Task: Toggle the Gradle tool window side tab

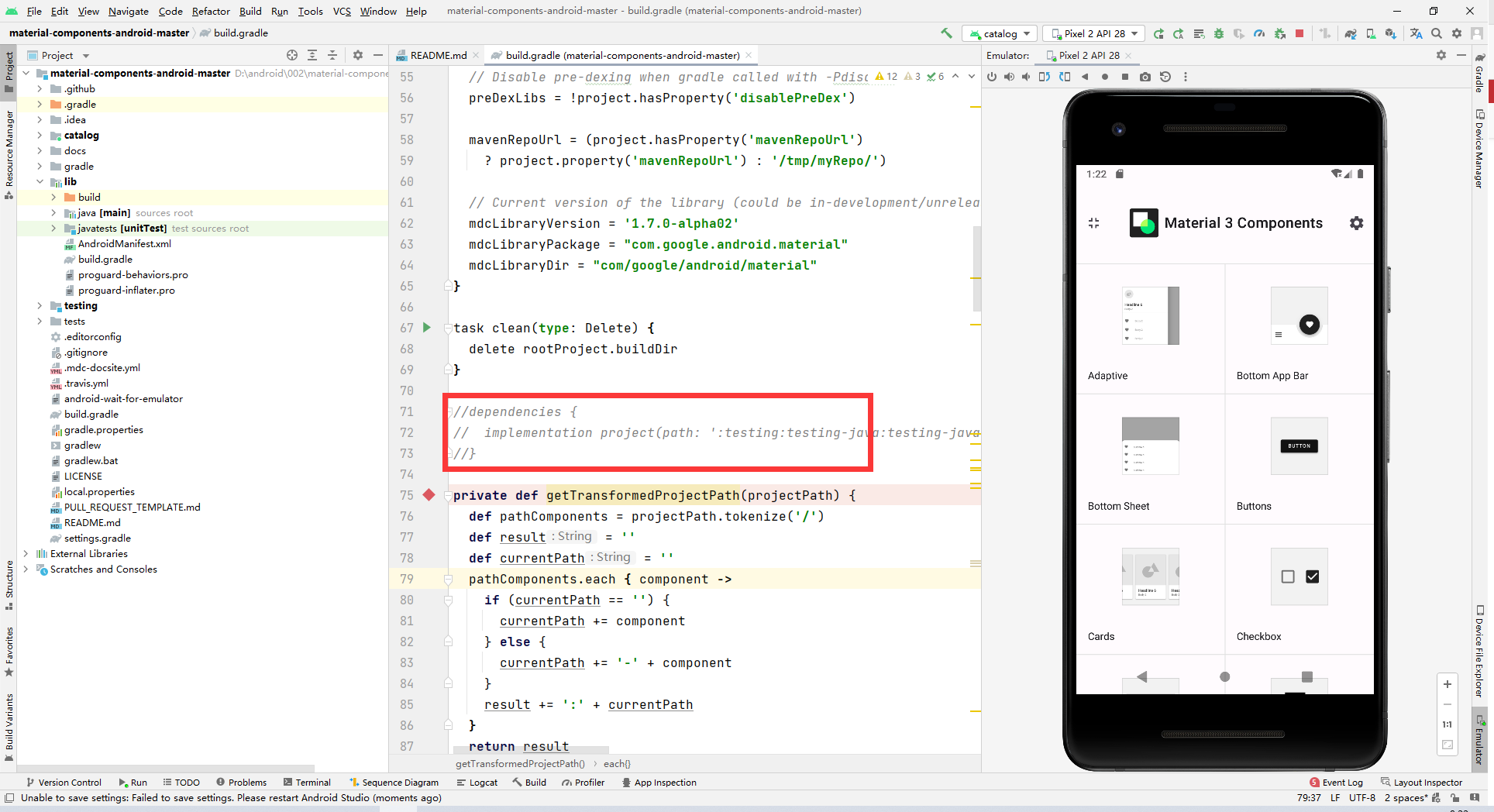Action: [1479, 74]
